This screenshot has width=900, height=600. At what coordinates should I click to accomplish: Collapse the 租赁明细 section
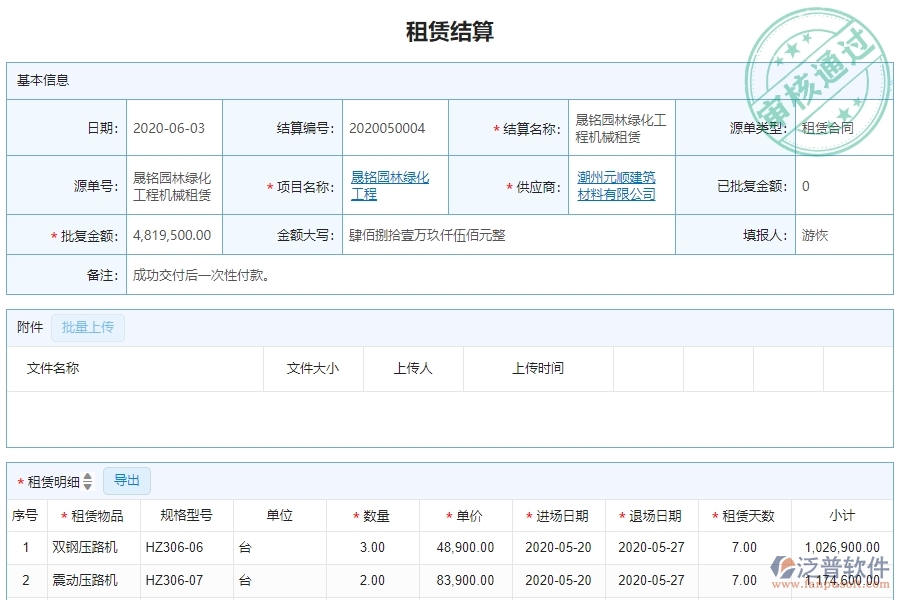54,480
